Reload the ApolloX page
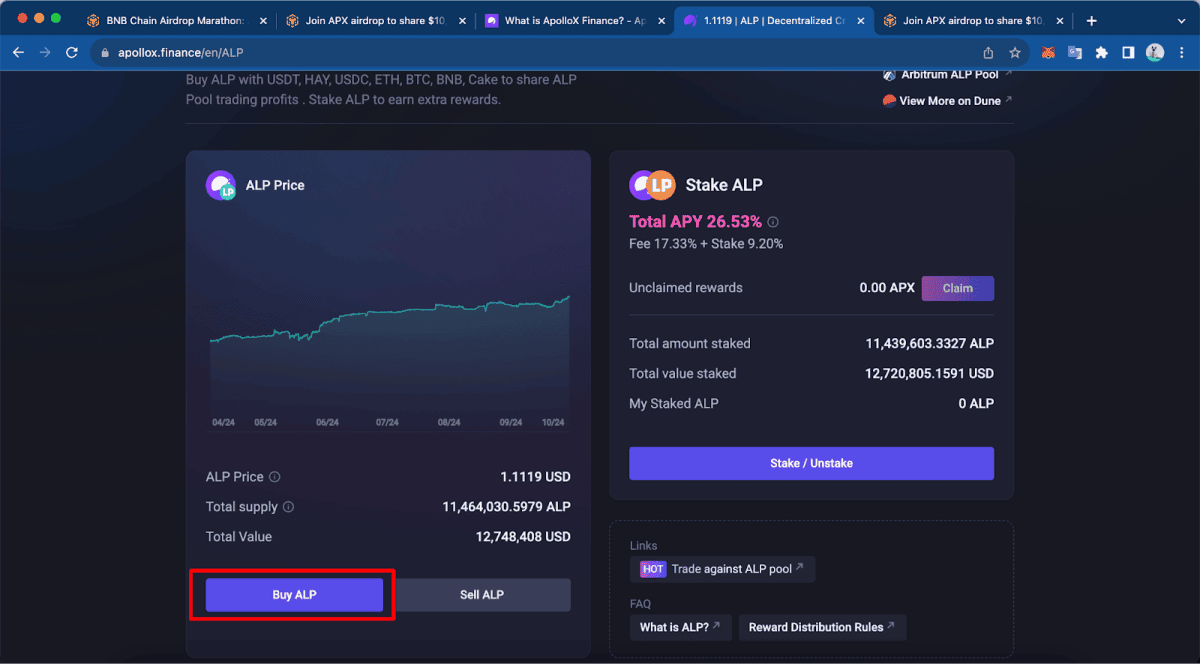The width and height of the screenshot is (1200, 664). (x=72, y=53)
